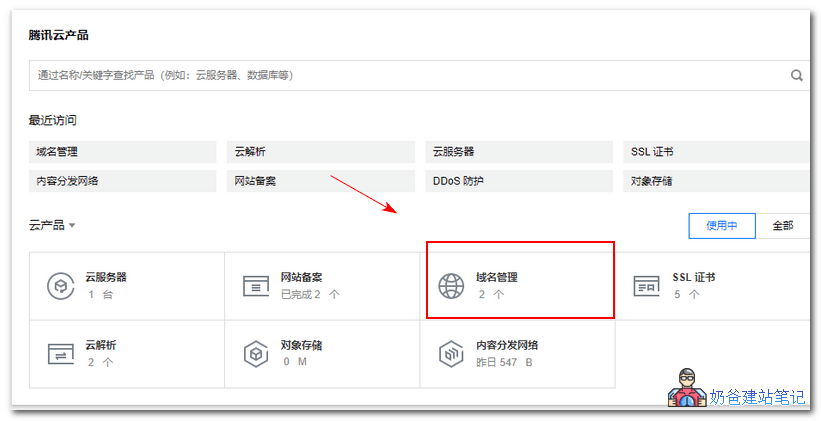Open recent item SSL 证书
This screenshot has width=821, height=421.
(715, 152)
